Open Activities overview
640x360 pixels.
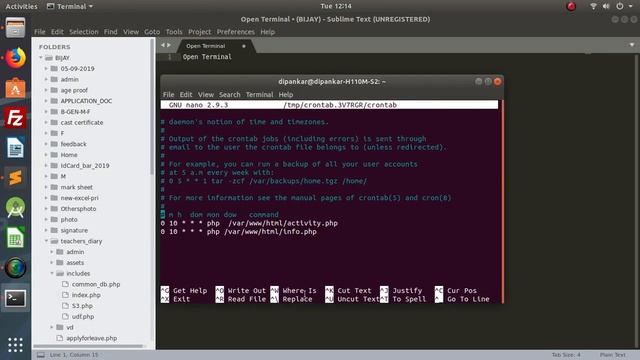(21, 6)
